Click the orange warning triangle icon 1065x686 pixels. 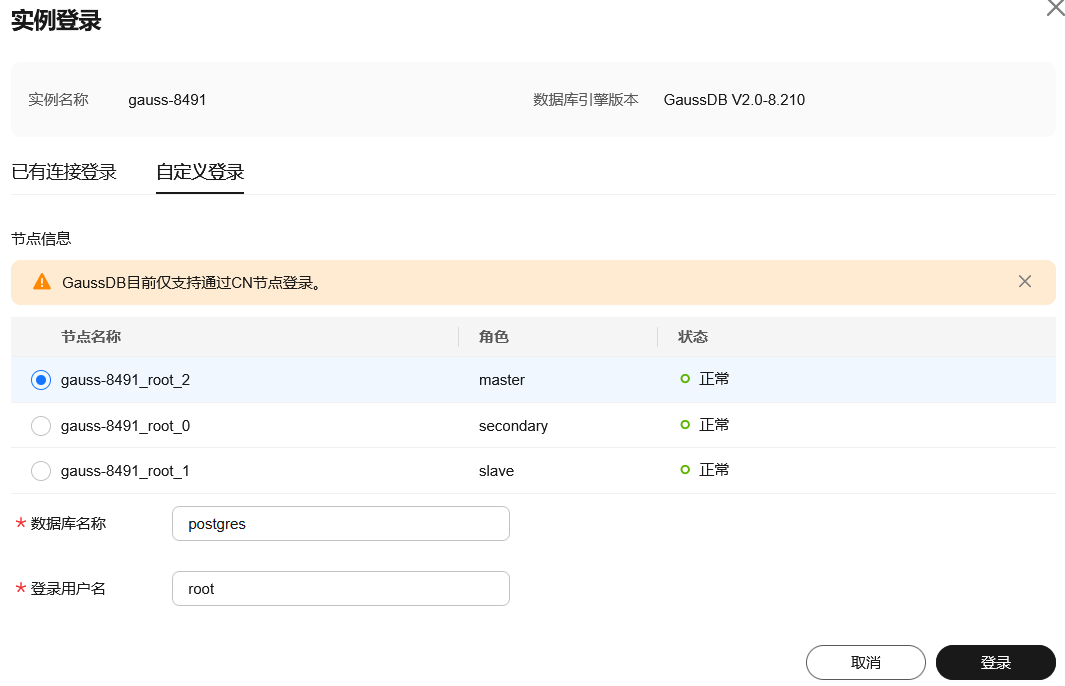pyautogui.click(x=42, y=282)
